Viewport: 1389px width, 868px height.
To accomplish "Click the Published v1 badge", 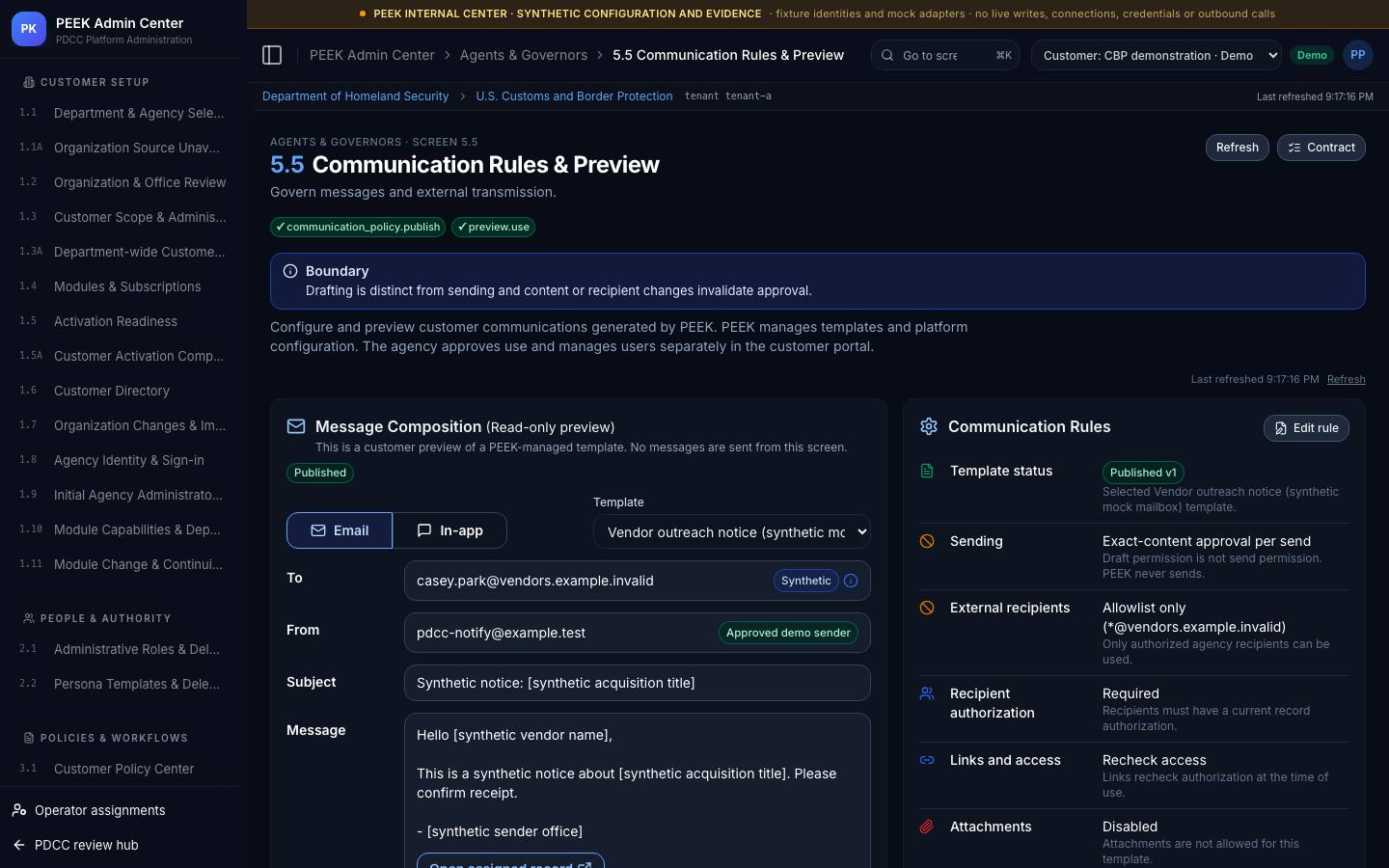I will coord(1143,473).
